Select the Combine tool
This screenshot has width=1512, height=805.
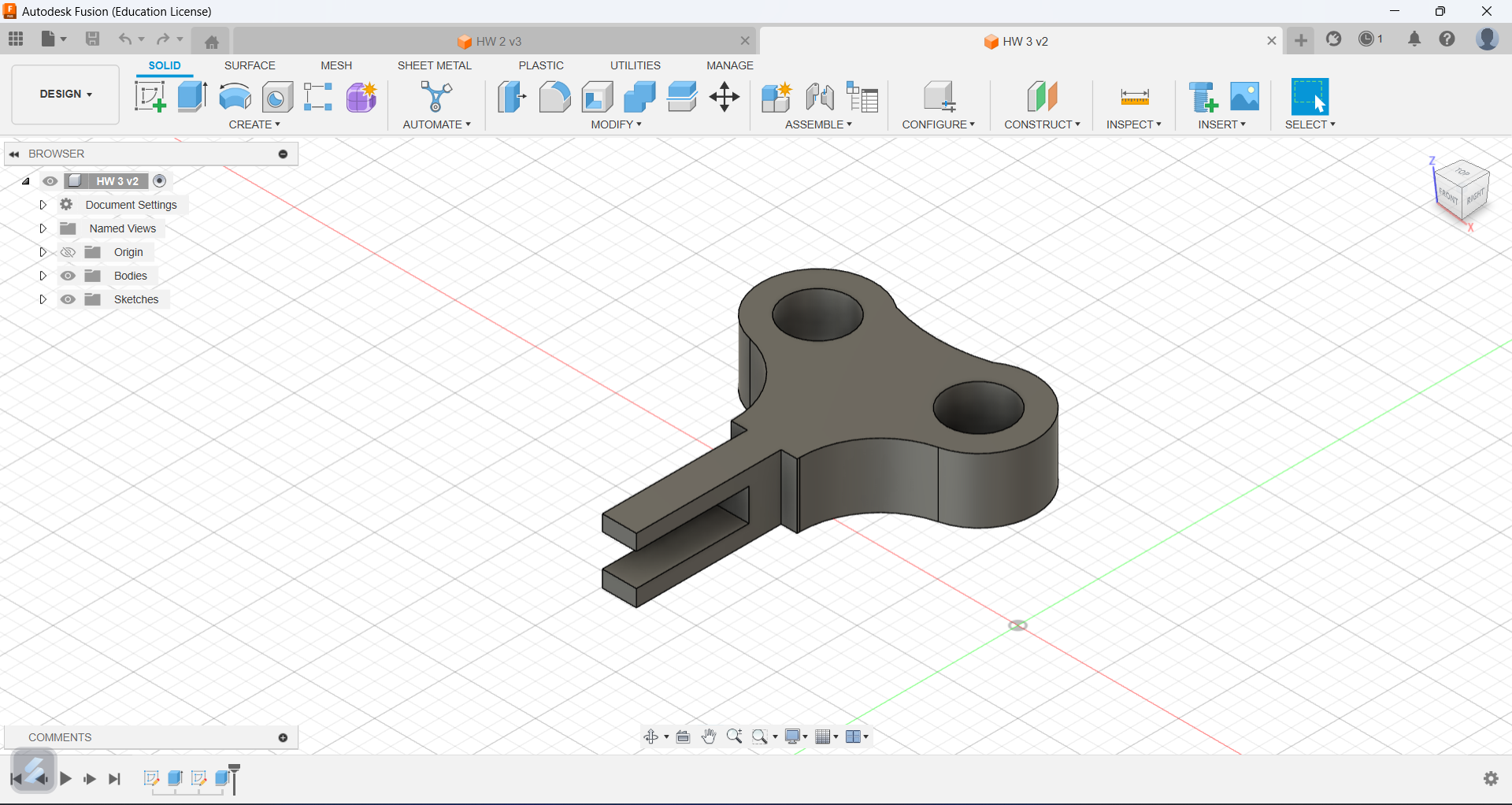pyautogui.click(x=639, y=97)
